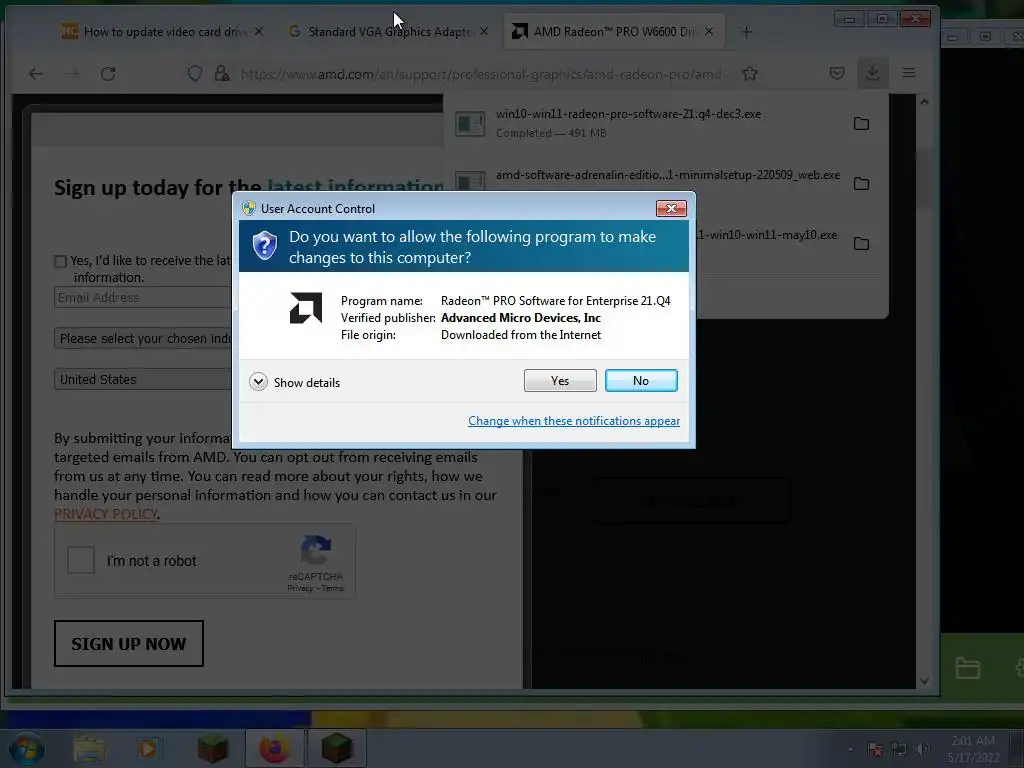The width and height of the screenshot is (1024, 768).
Task: Open the media player taskbar icon
Action: coord(148,748)
